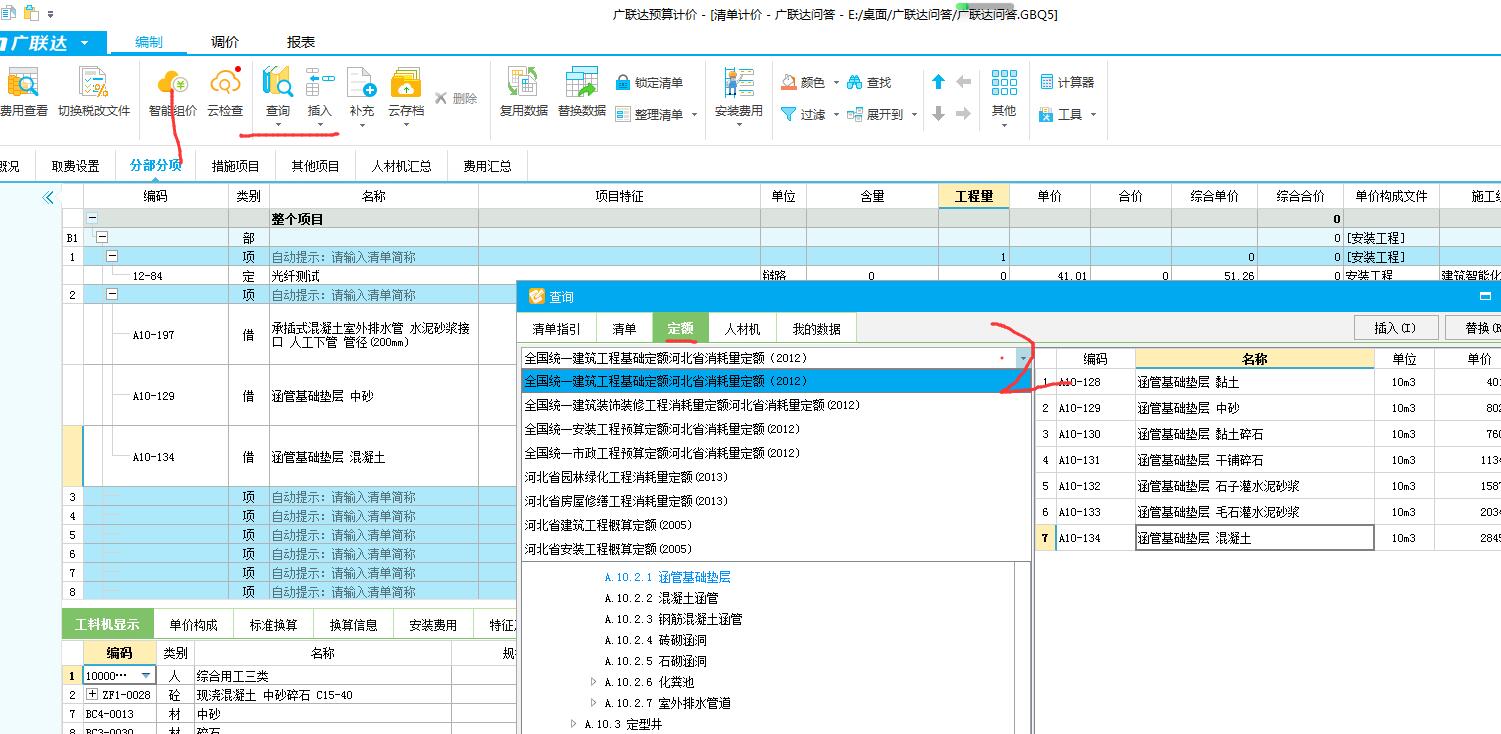Open 颜色 color dropdown
The width and height of the screenshot is (1501, 734).
(809, 82)
